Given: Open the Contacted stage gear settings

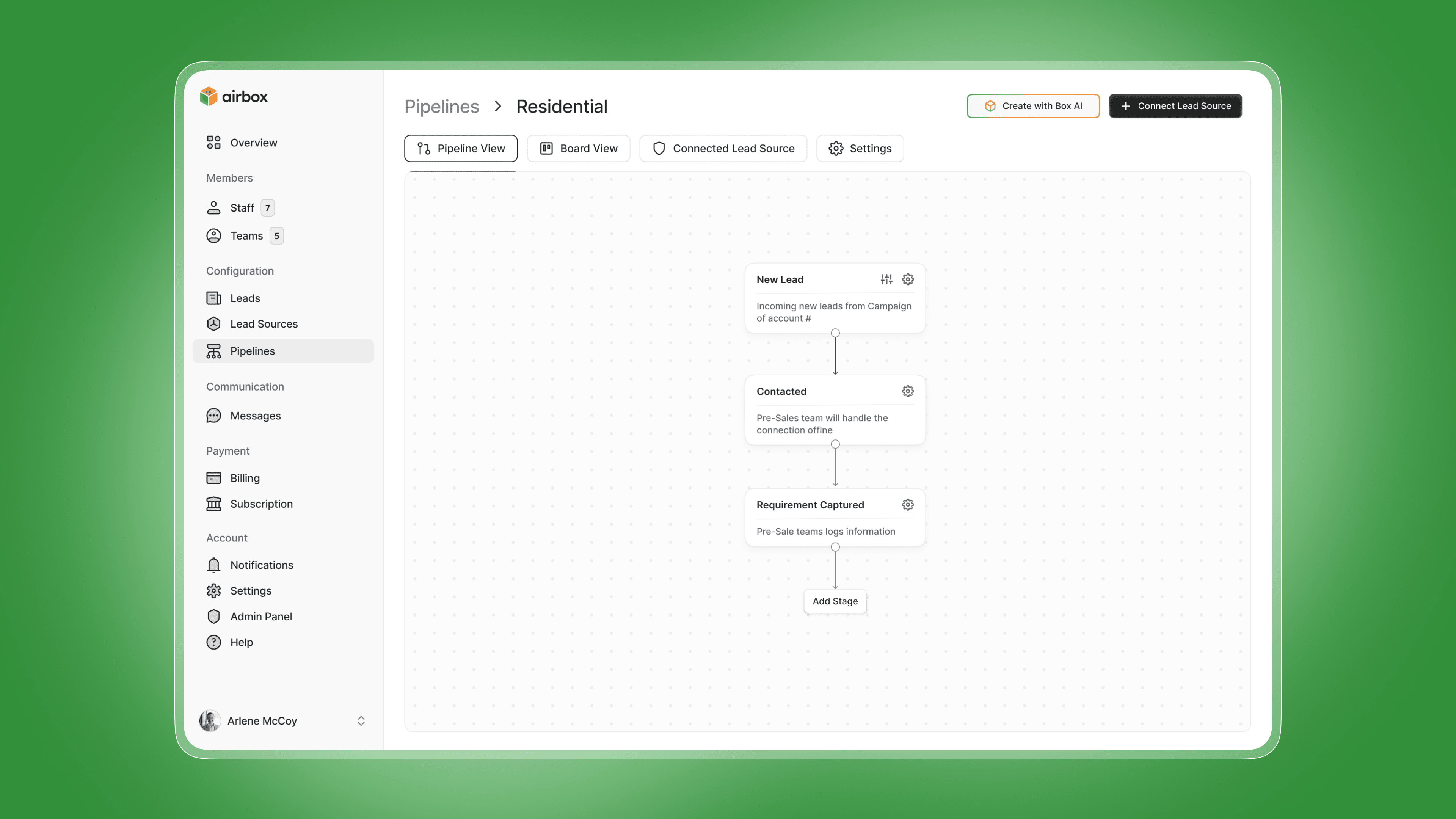Looking at the screenshot, I should pos(908,391).
